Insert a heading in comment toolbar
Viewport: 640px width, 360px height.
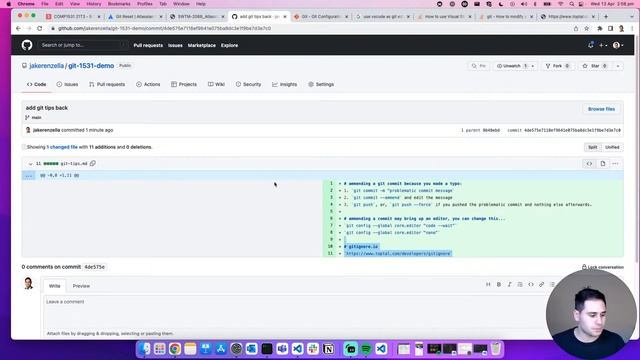488,284
